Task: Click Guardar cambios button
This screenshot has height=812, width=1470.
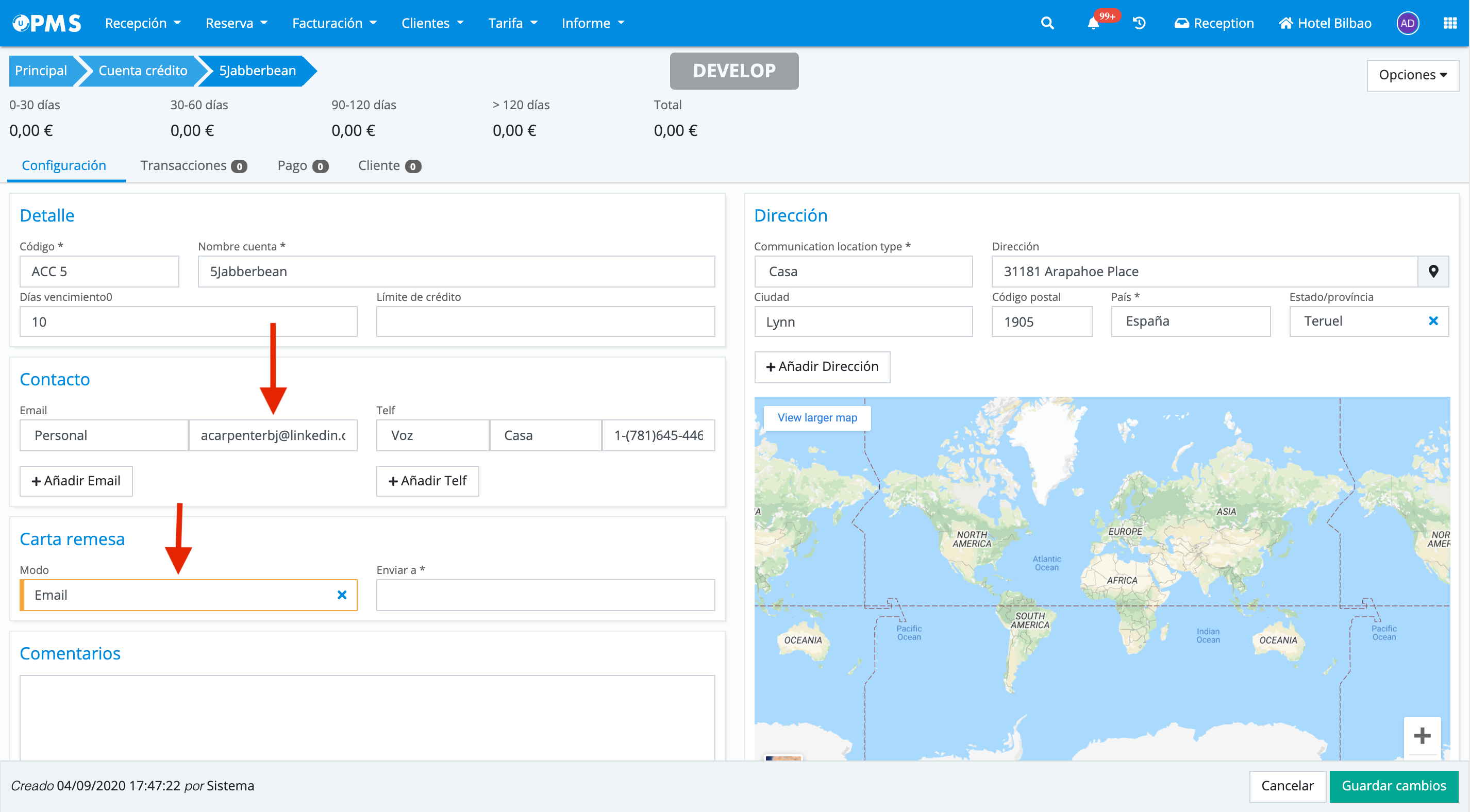Action: click(x=1394, y=786)
